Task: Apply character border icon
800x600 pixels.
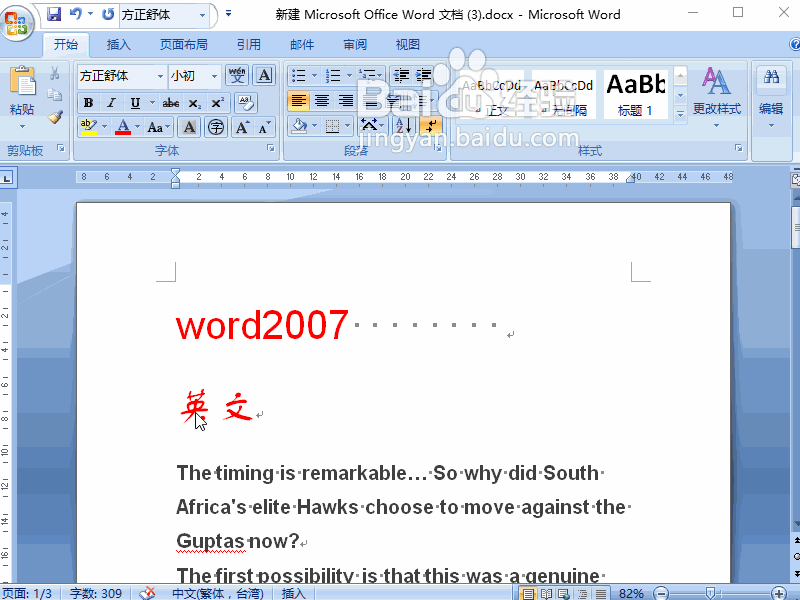Action: [264, 76]
